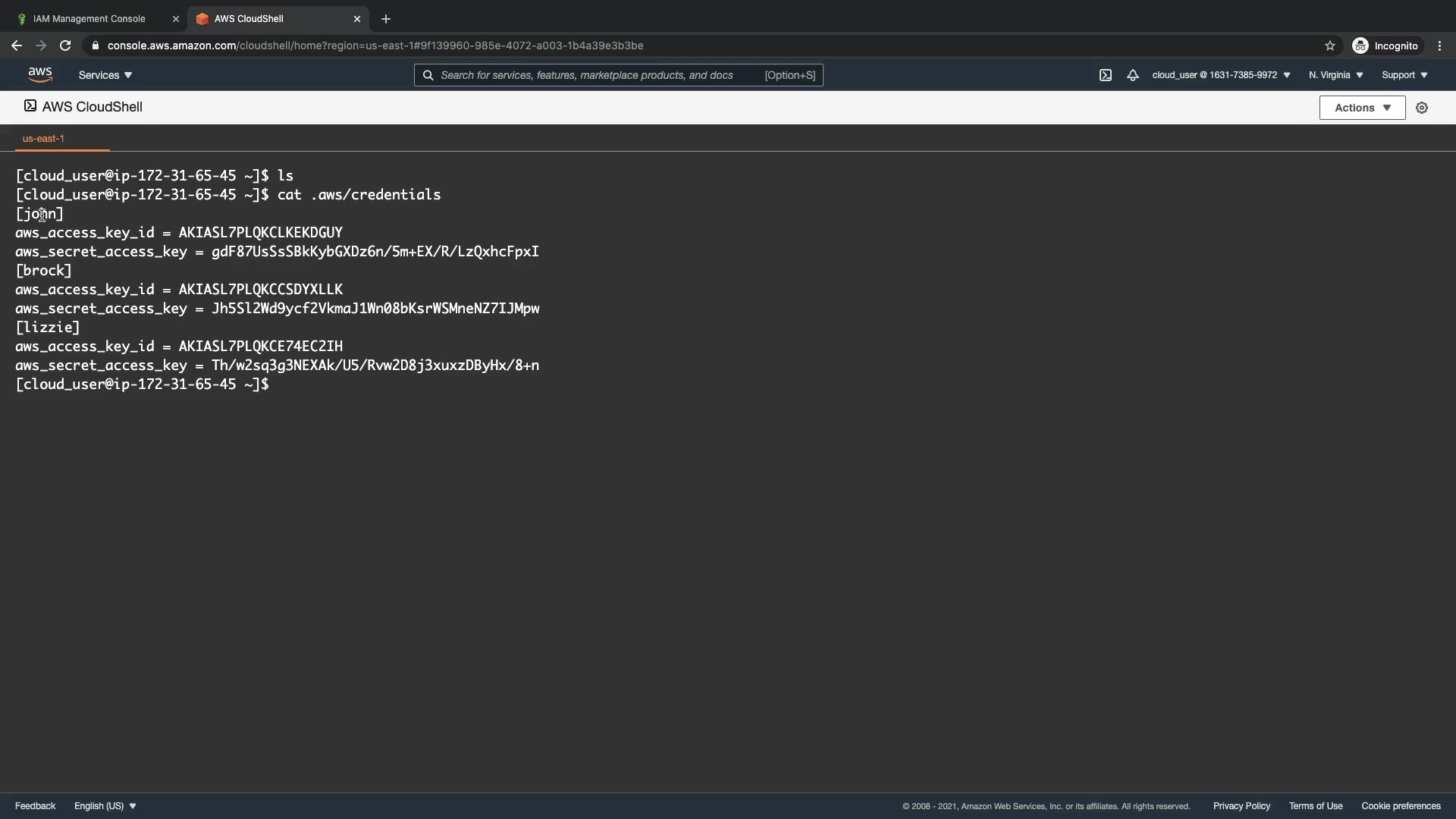Click the browser reload icon
The image size is (1456, 819).
pyautogui.click(x=65, y=45)
